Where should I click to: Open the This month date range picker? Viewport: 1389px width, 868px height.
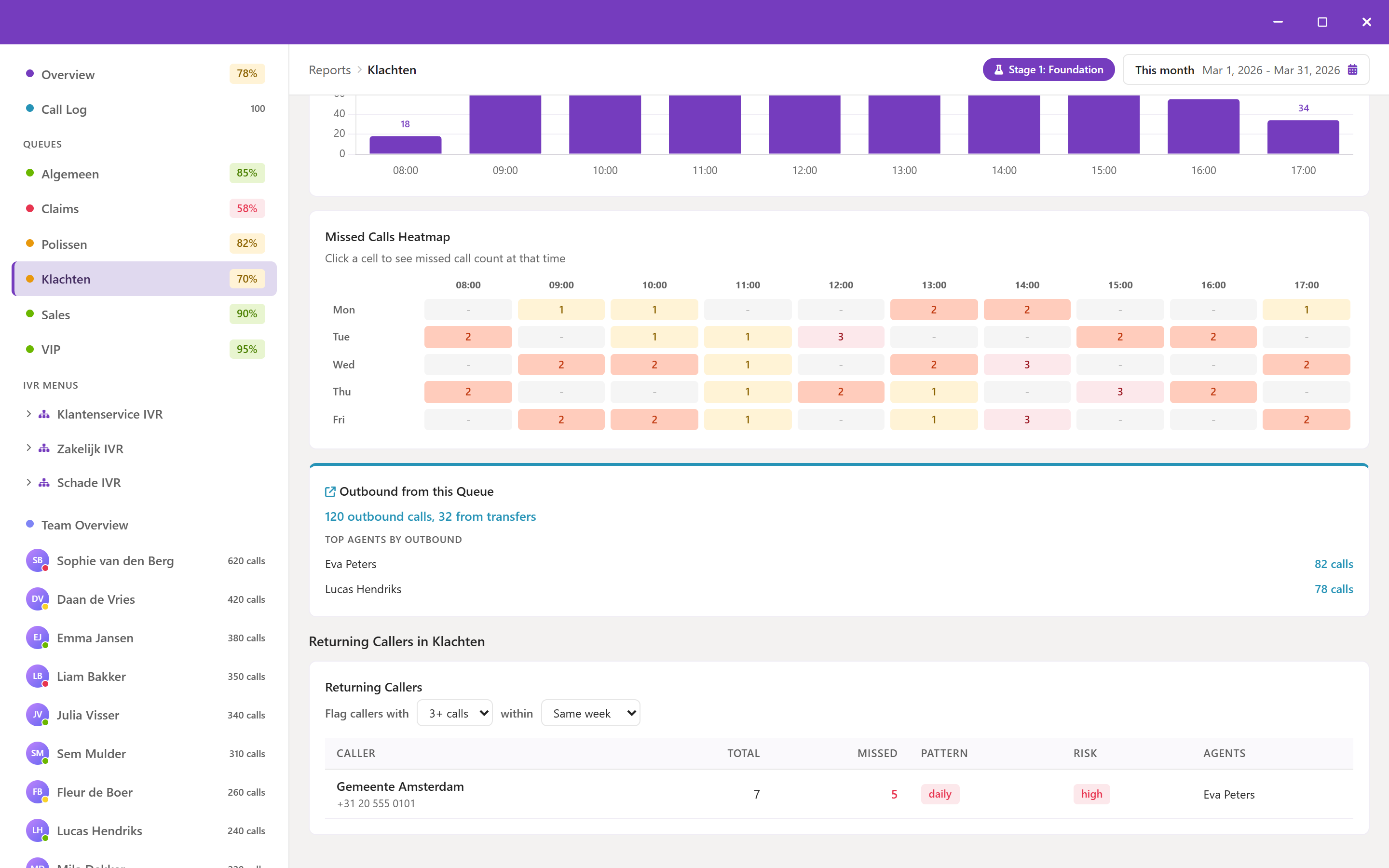pos(1246,70)
